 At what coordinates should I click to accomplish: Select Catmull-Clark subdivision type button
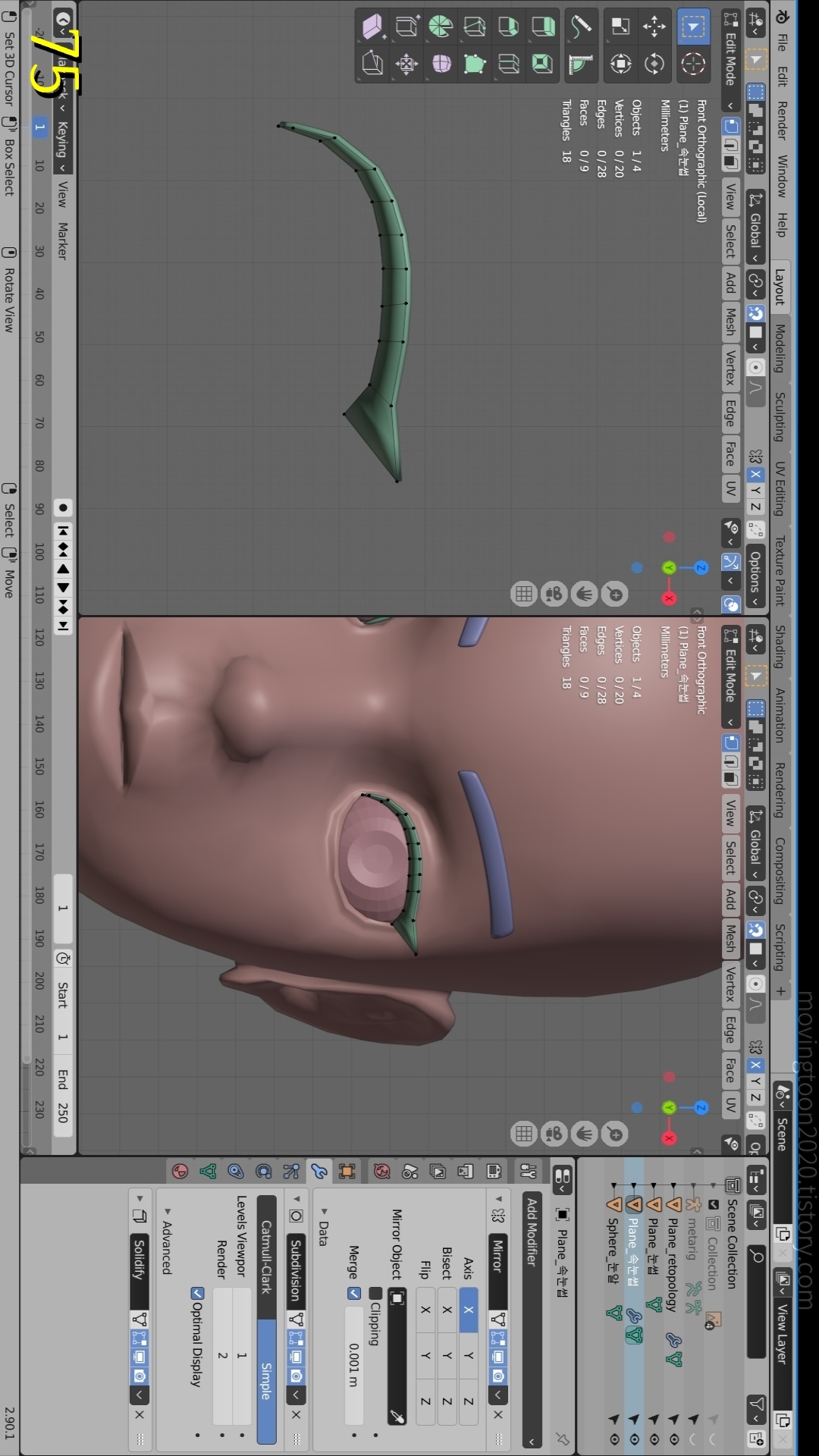pyautogui.click(x=266, y=1257)
